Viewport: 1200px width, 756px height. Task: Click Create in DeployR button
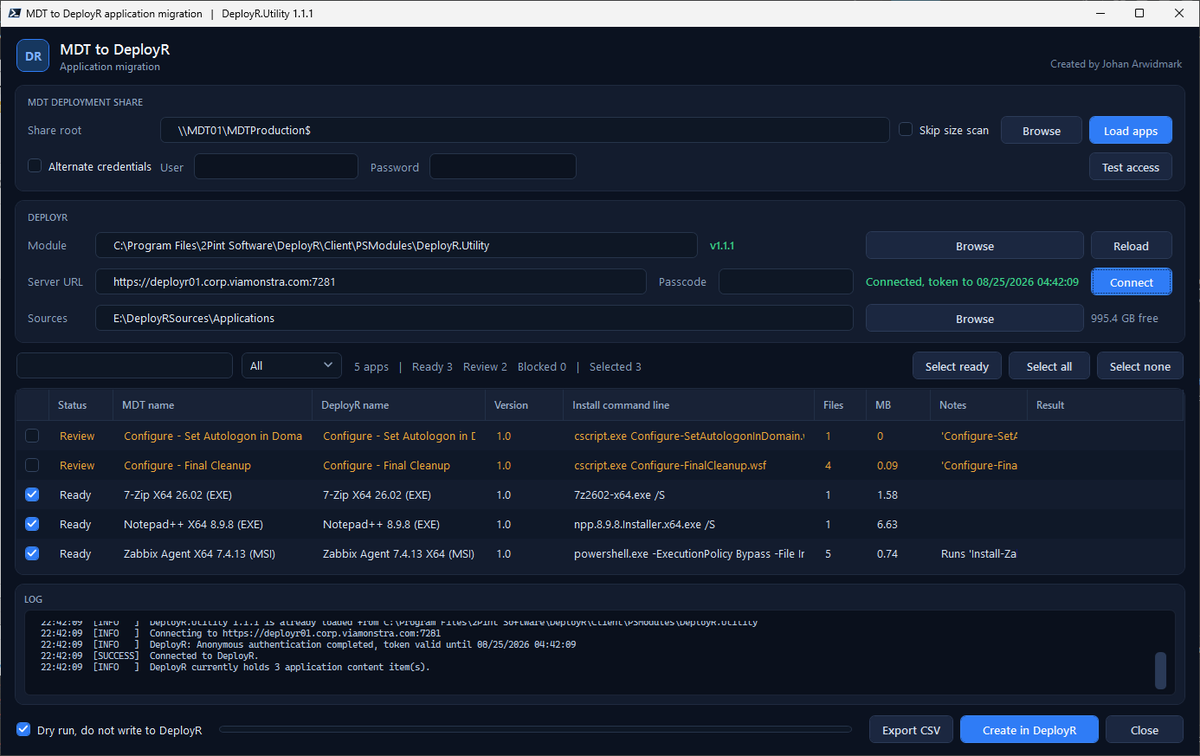coord(1029,730)
